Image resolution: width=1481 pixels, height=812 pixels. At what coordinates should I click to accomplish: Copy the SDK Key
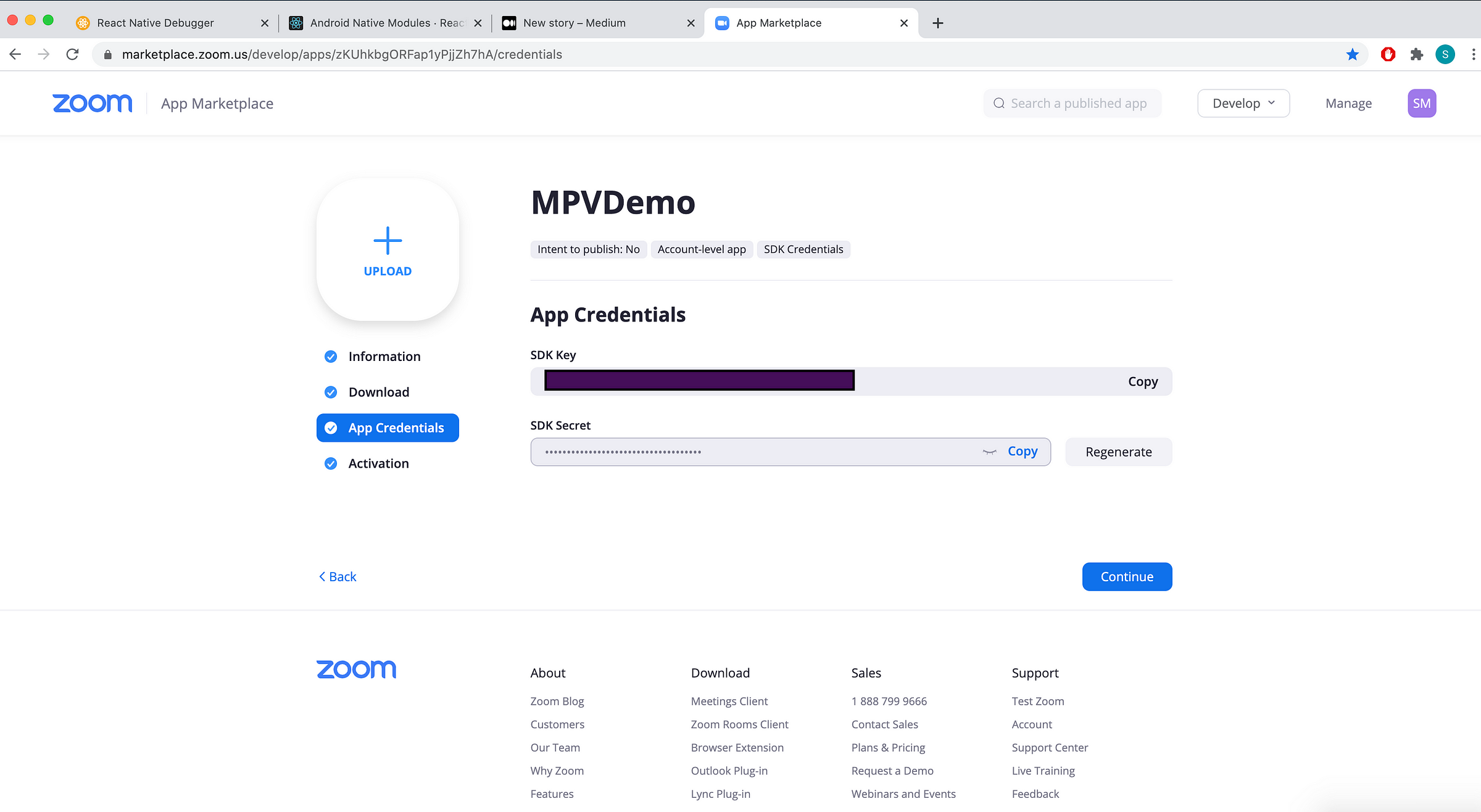[x=1143, y=381]
